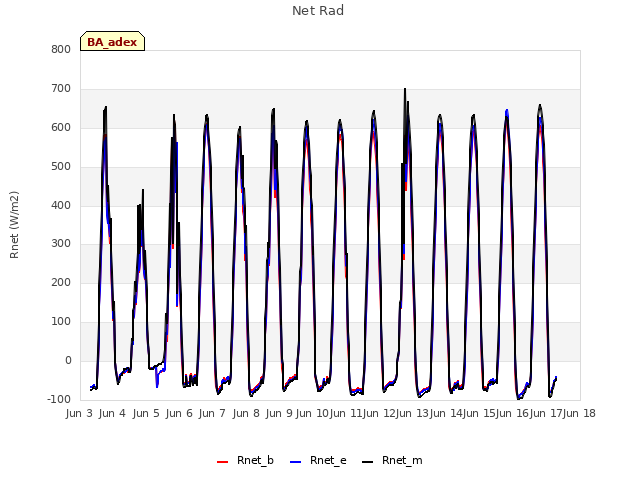Click the 800 y-axis tick label
The width and height of the screenshot is (640, 480).
tap(61, 50)
